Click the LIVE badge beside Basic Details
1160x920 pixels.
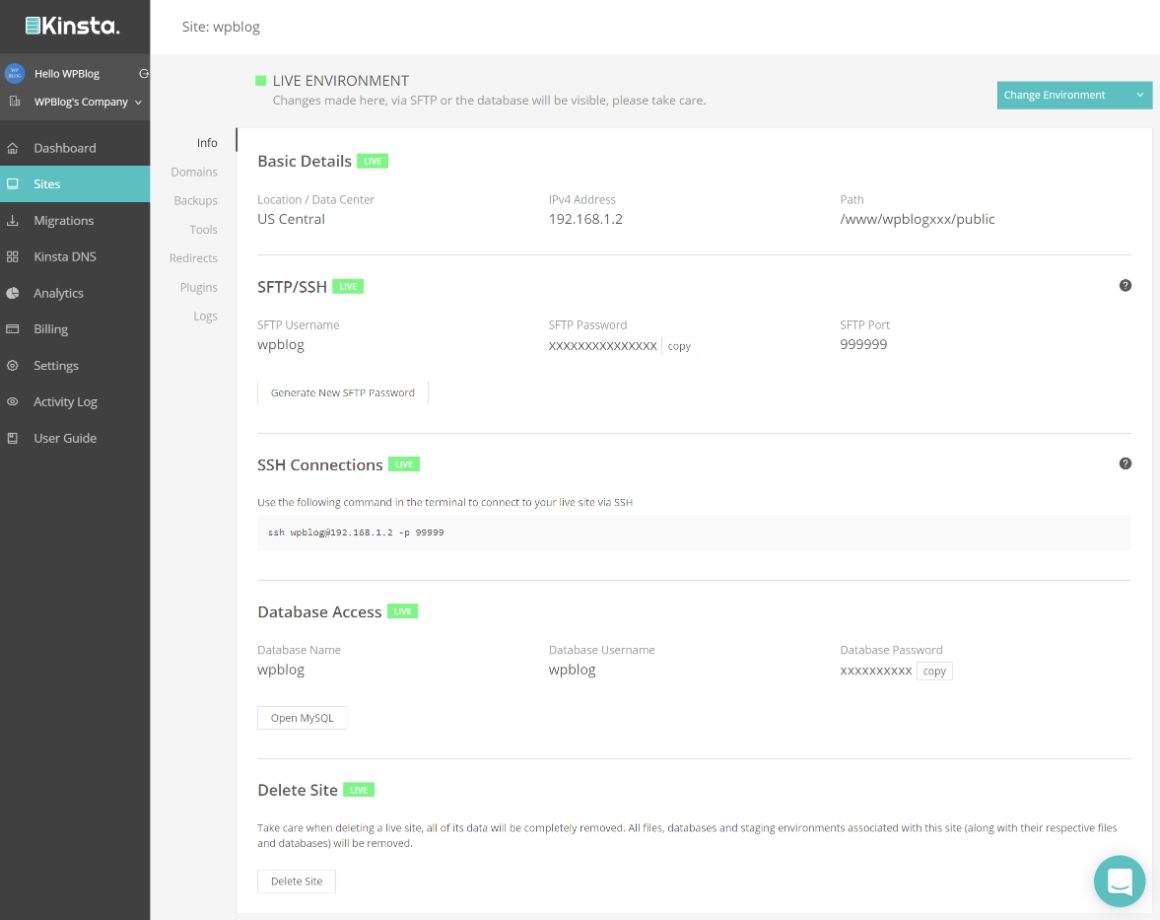(x=372, y=161)
